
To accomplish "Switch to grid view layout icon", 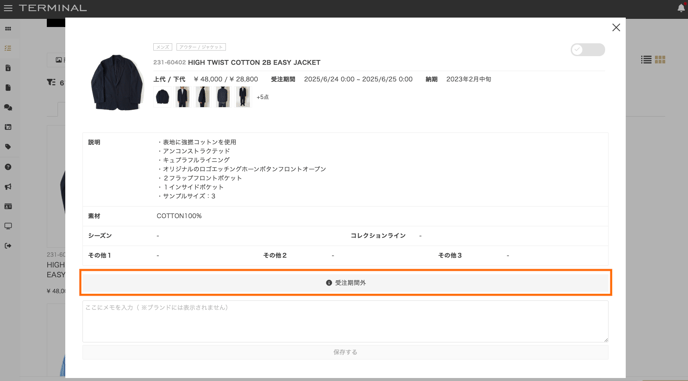I will click(660, 60).
